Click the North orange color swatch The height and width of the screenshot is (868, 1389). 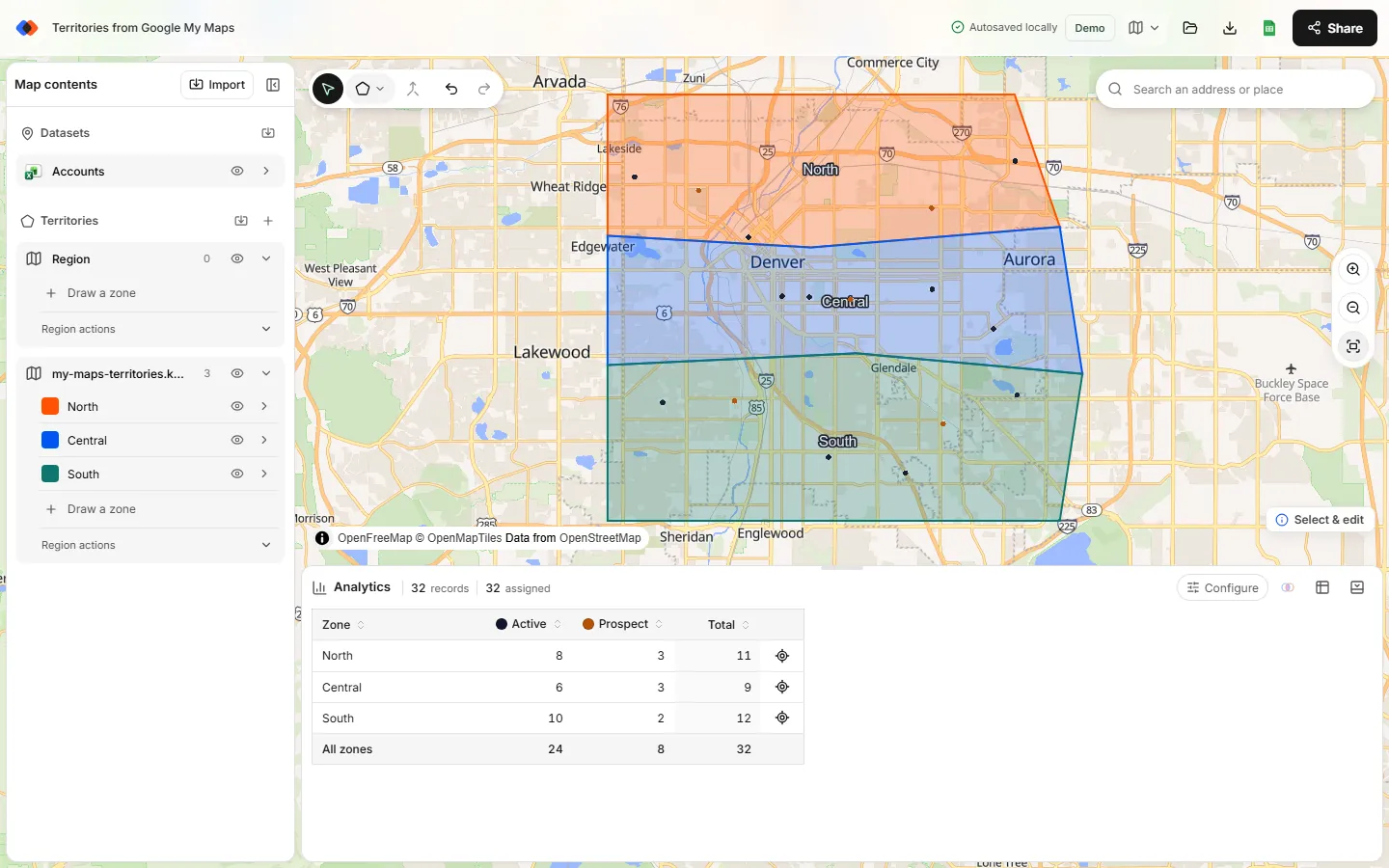point(50,406)
